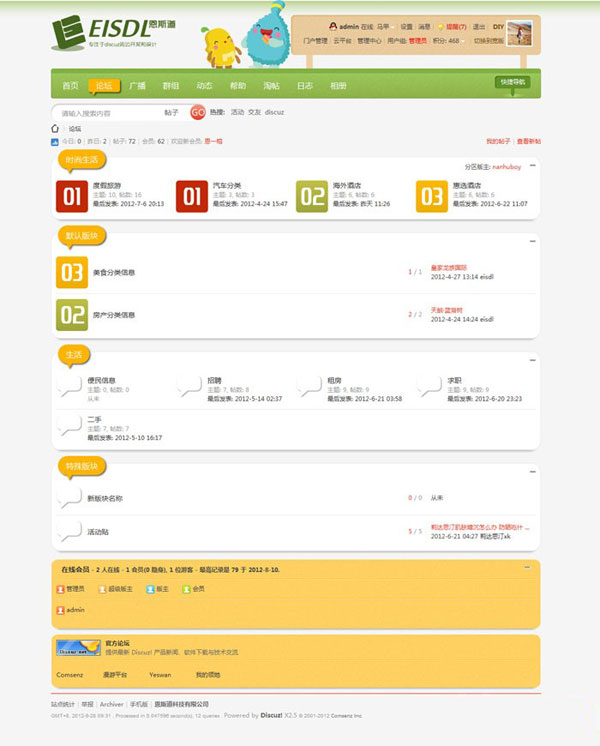Viewport: 600px width, 746px height.
Task: Open the 美食分类信息 forum title
Action: pyautogui.click(x=114, y=273)
